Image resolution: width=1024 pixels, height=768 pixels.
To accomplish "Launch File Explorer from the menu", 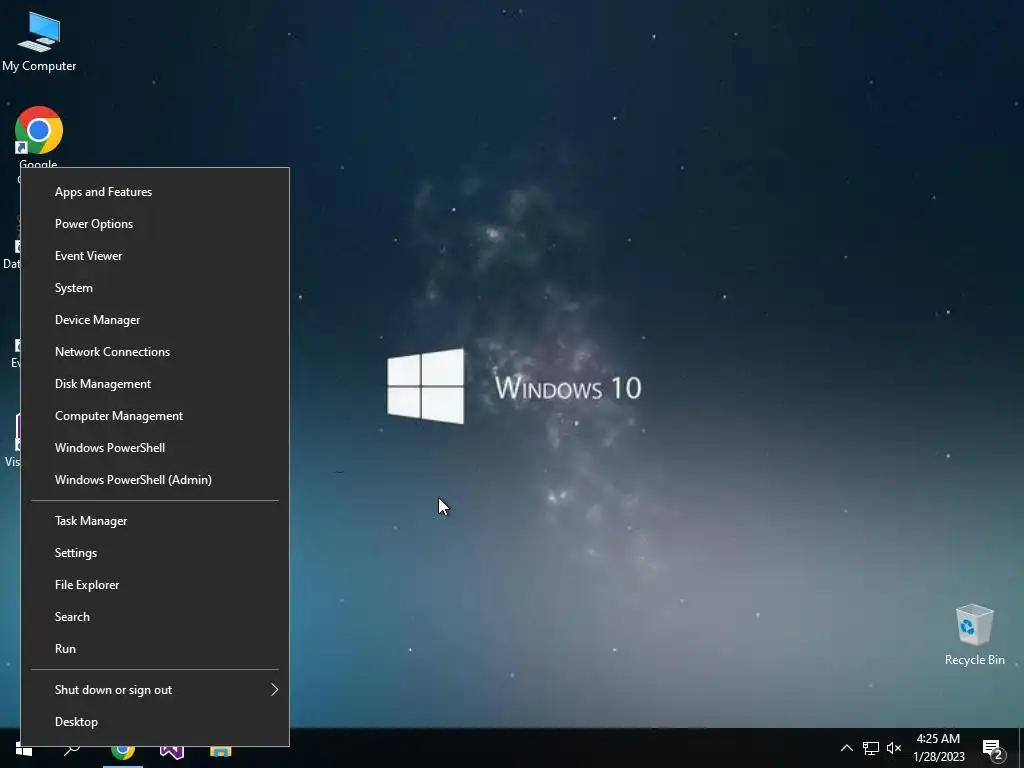I will 155,585.
